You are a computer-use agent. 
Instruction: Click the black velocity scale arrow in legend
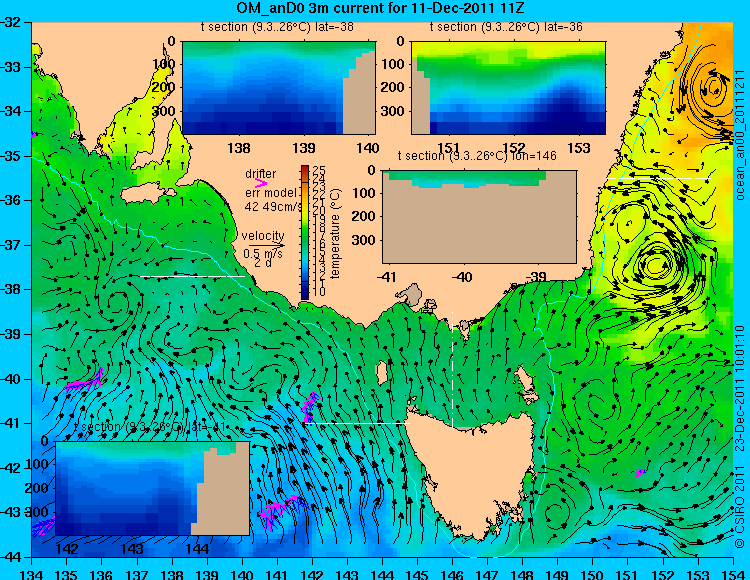click(266, 246)
